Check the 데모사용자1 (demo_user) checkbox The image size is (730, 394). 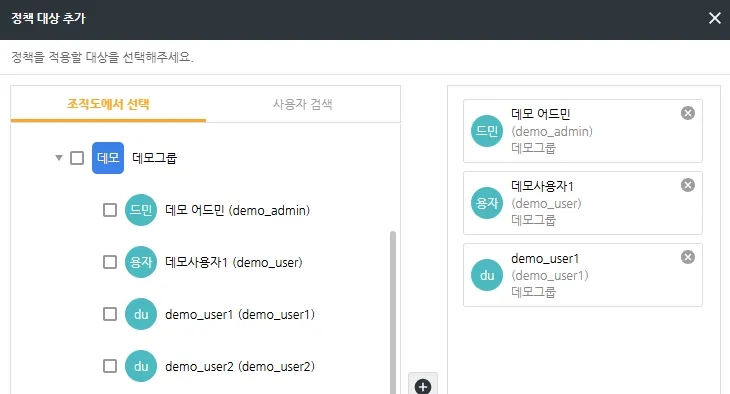(x=110, y=262)
